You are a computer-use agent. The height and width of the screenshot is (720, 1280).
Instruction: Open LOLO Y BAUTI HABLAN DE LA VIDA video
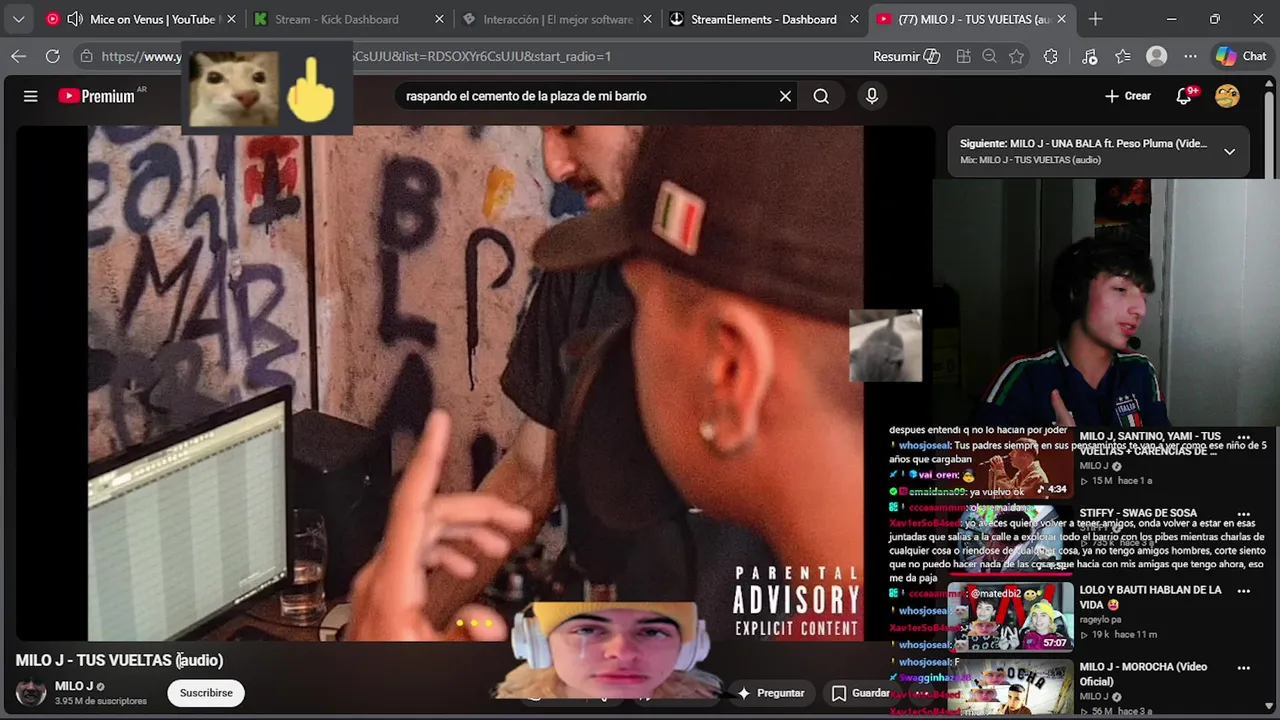1150,597
